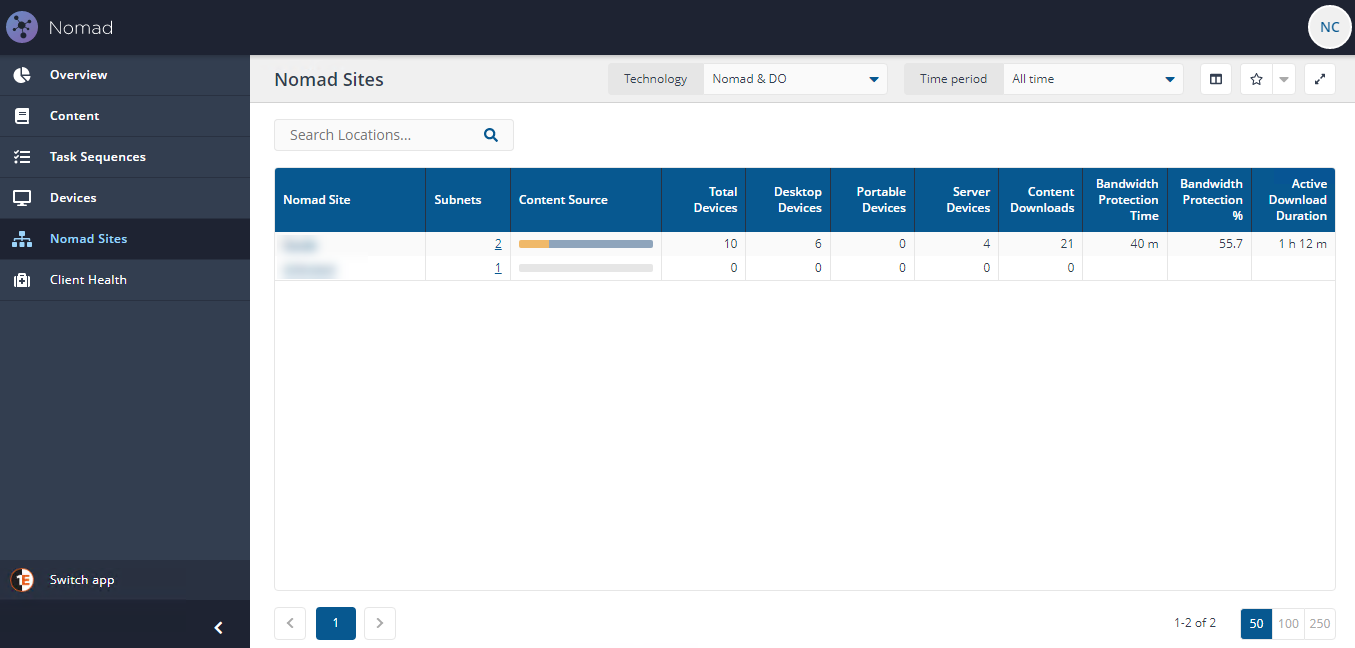Show 250 rows per page
The width and height of the screenshot is (1355, 648).
(1320, 623)
